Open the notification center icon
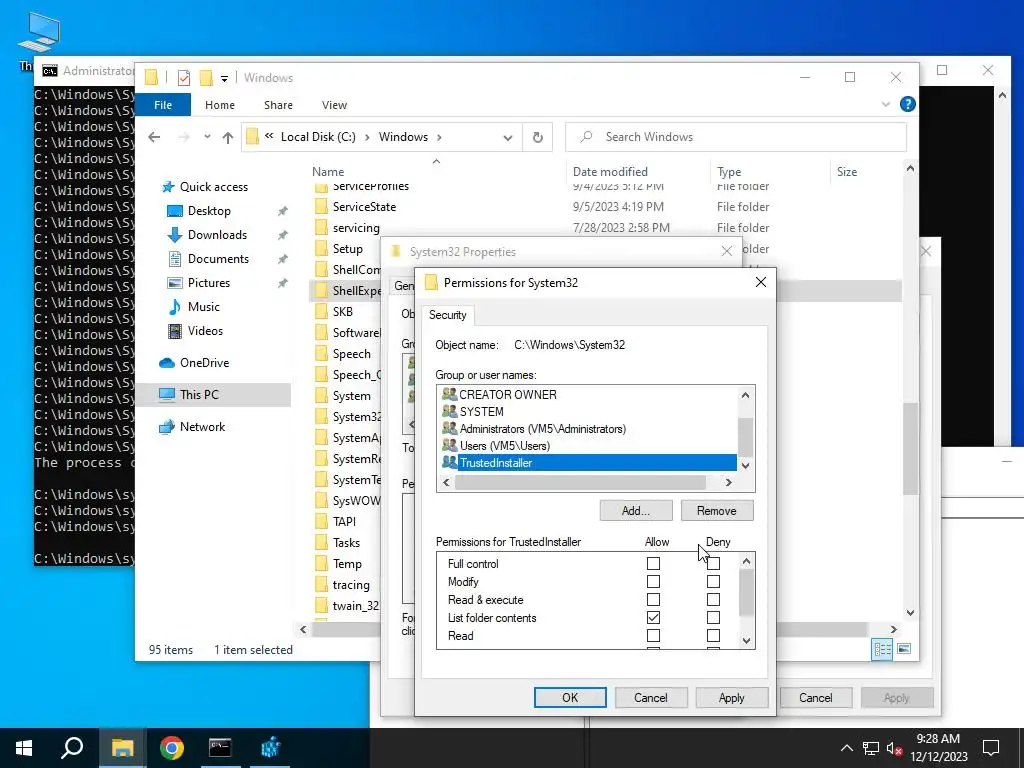 point(991,748)
